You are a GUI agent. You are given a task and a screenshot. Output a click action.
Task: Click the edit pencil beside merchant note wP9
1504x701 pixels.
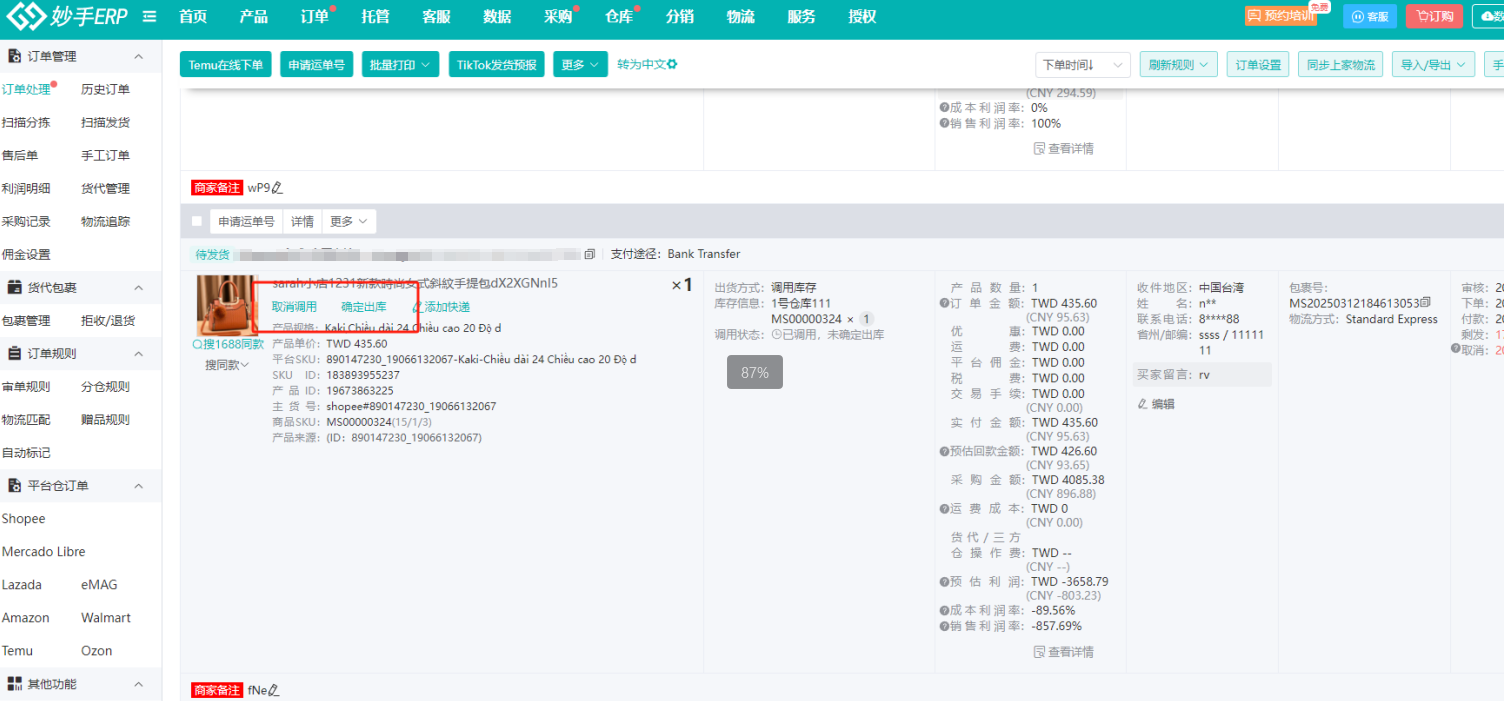point(278,187)
